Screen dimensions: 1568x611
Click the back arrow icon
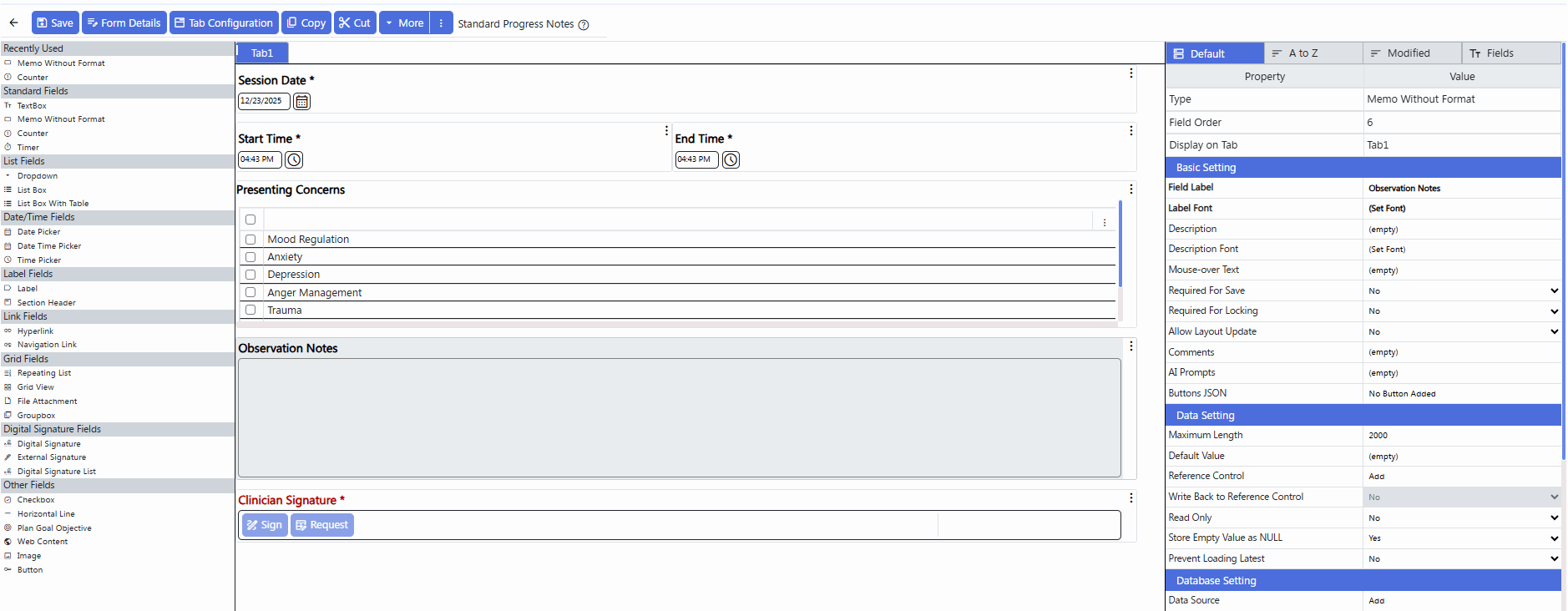click(13, 23)
